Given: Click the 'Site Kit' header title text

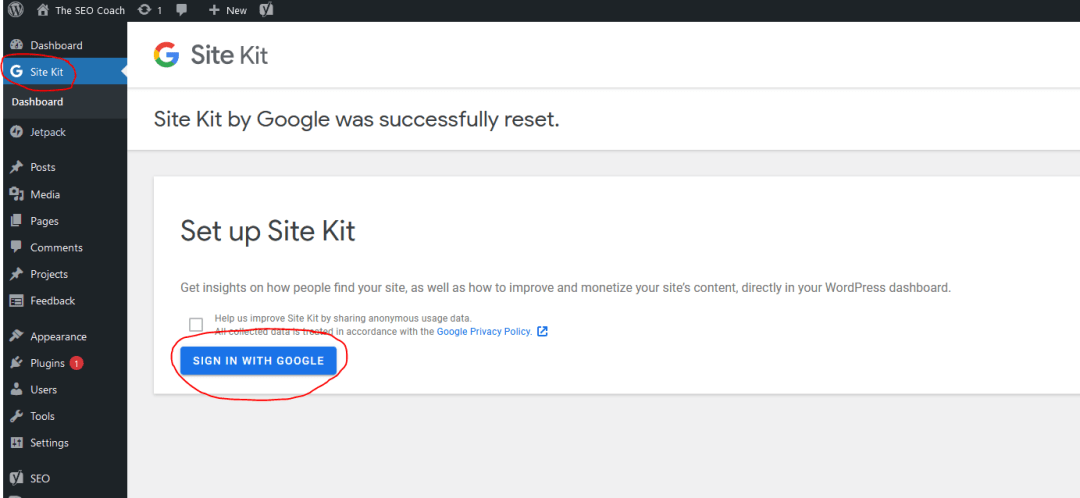Looking at the screenshot, I should point(229,55).
